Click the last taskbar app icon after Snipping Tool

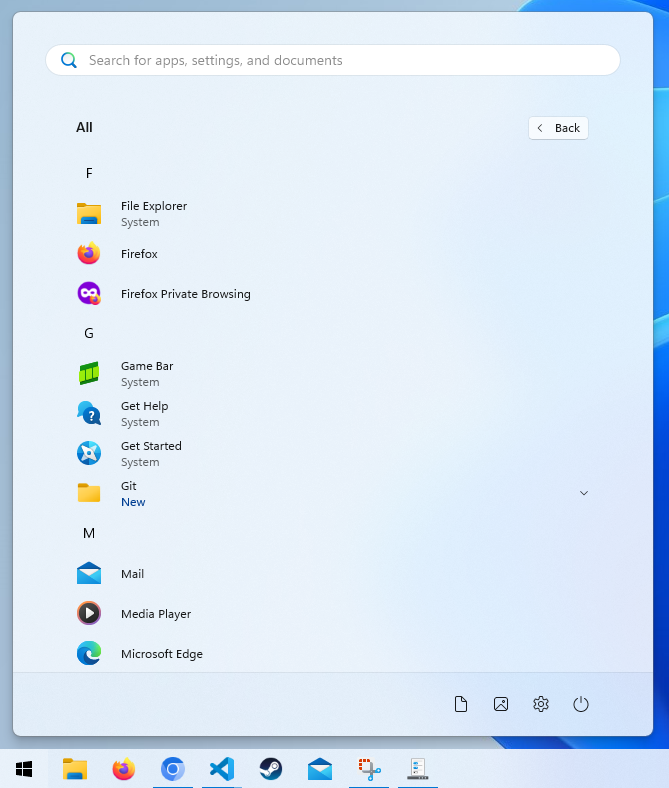click(x=418, y=769)
